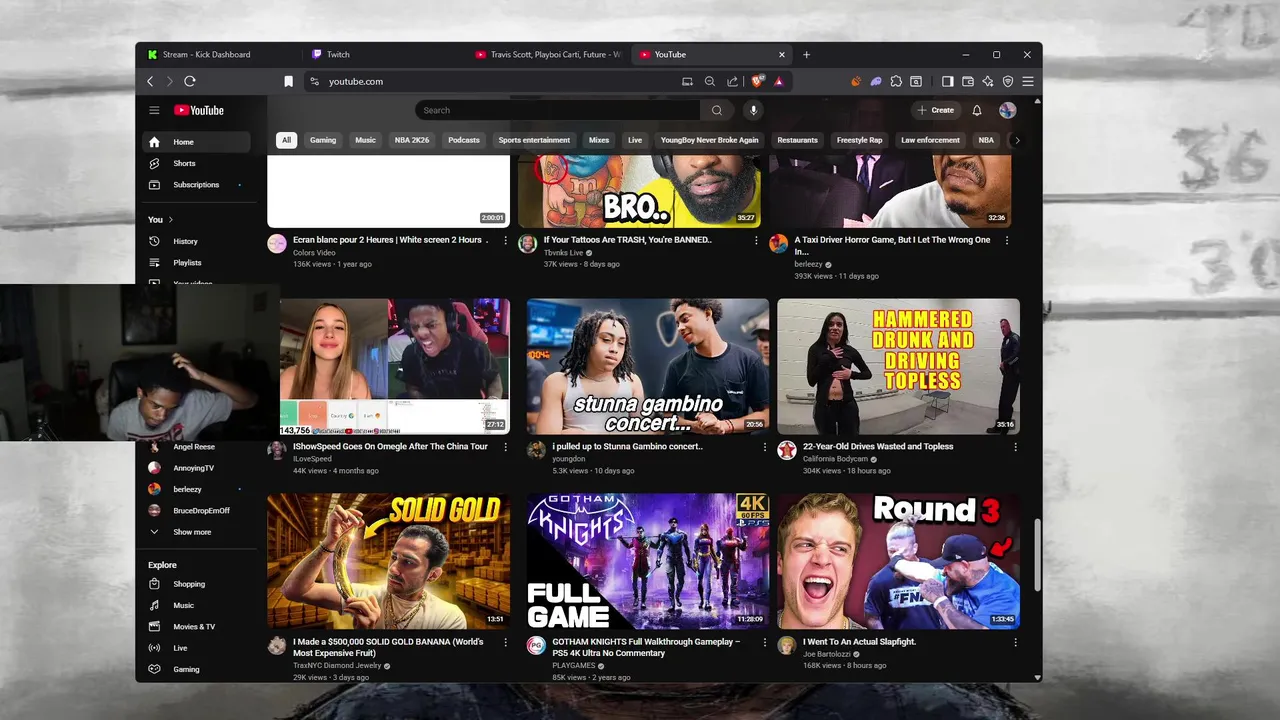Select the Sports entertainment filter chip

[x=534, y=140]
